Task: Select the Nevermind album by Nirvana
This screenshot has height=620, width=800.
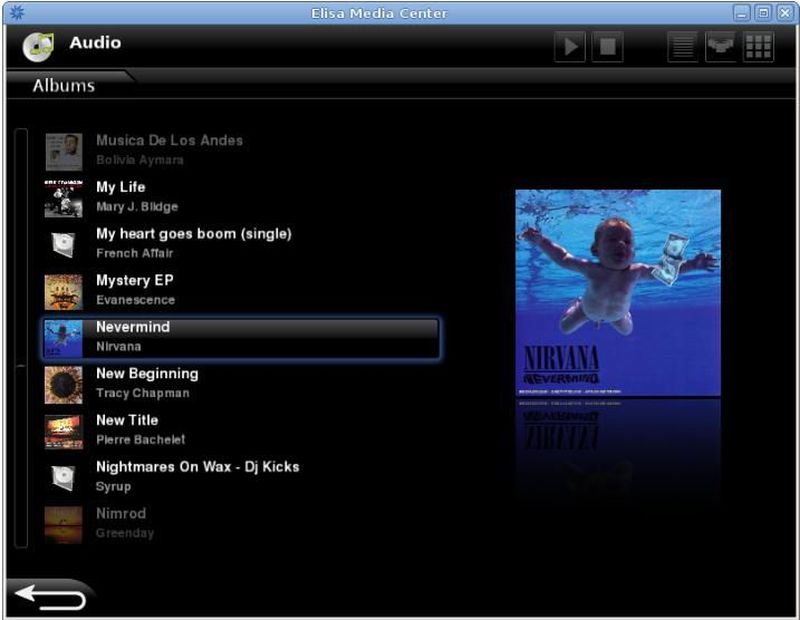Action: (240, 338)
